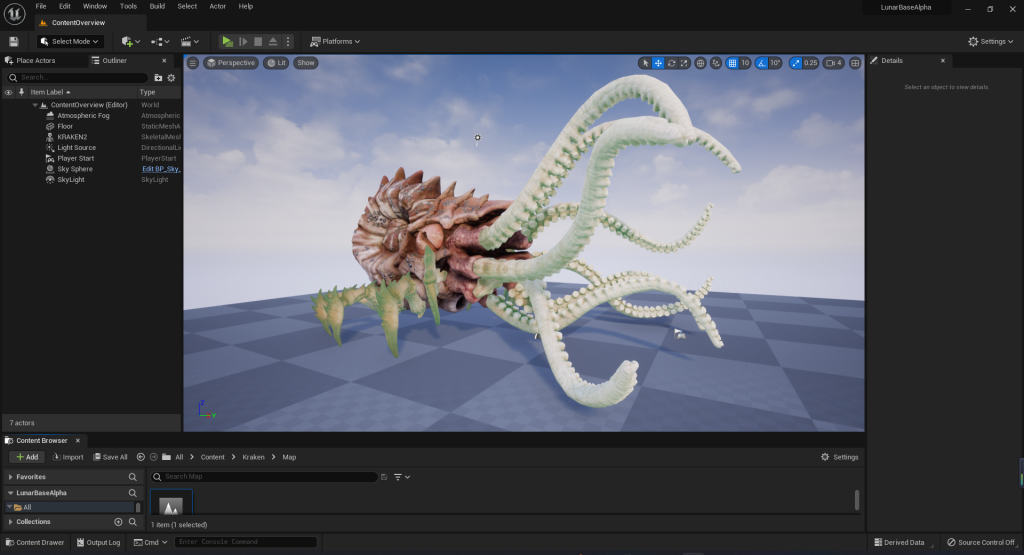Open the Cinematics clapperboard dropdown
This screenshot has width=1024, height=555.
click(189, 41)
